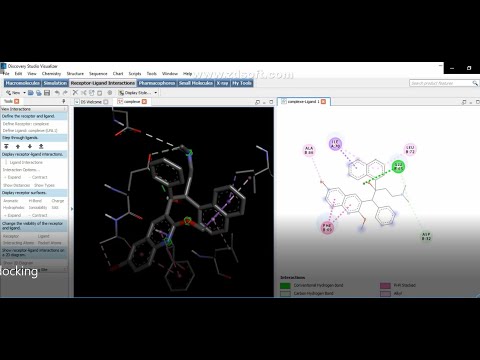Click H-Bond surface option
The image size is (480, 360).
[35, 201]
